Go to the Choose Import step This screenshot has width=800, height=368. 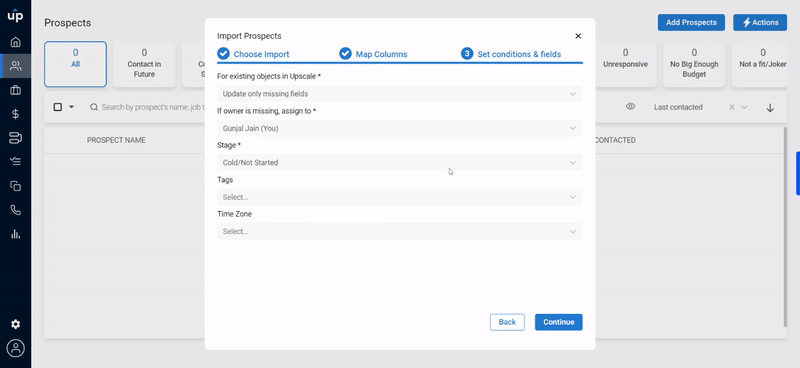click(254, 54)
